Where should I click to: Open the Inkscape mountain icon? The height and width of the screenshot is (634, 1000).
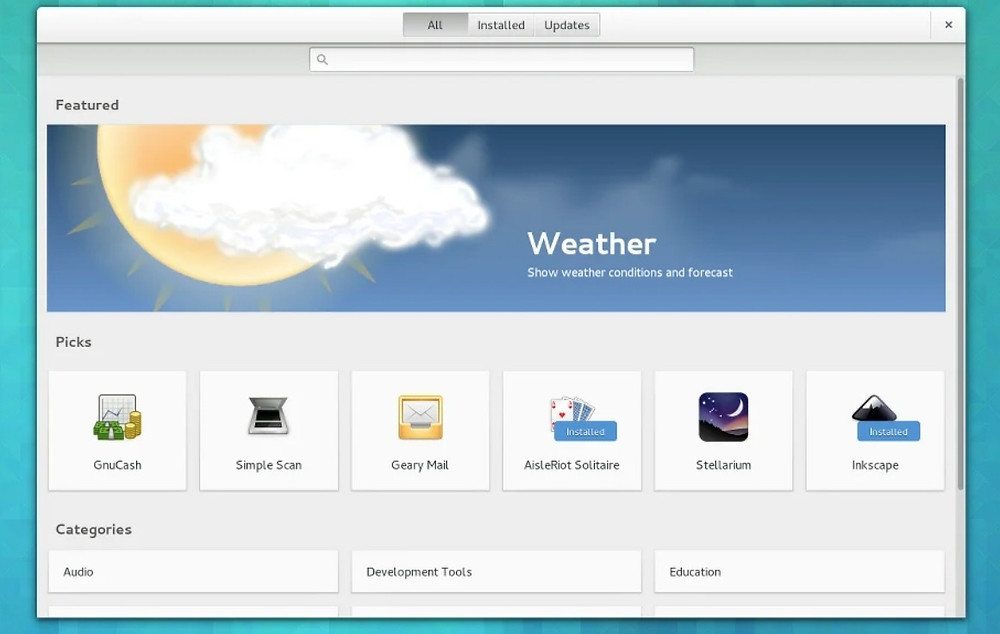[874, 408]
